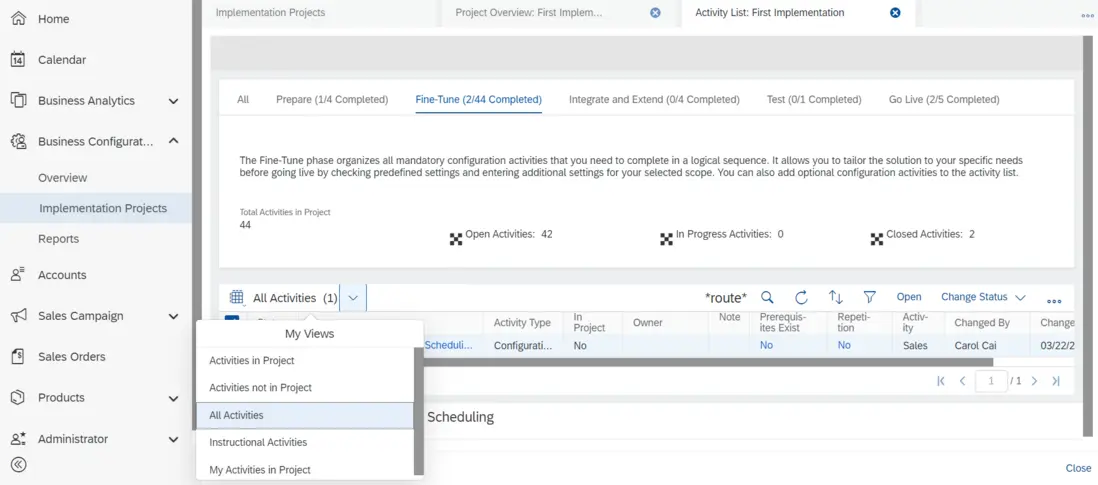The image size is (1098, 485).
Task: Tick the select-all checkbox in table header
Action: coord(232,322)
